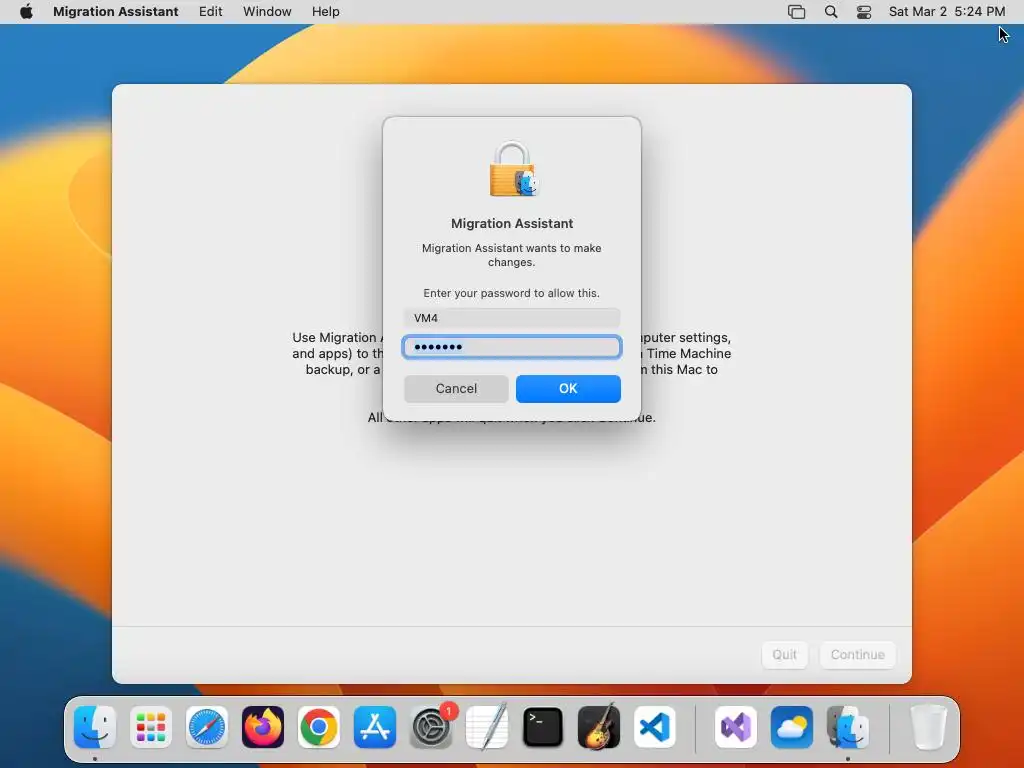Click the Quit button
Viewport: 1024px width, 768px height.
pos(784,654)
